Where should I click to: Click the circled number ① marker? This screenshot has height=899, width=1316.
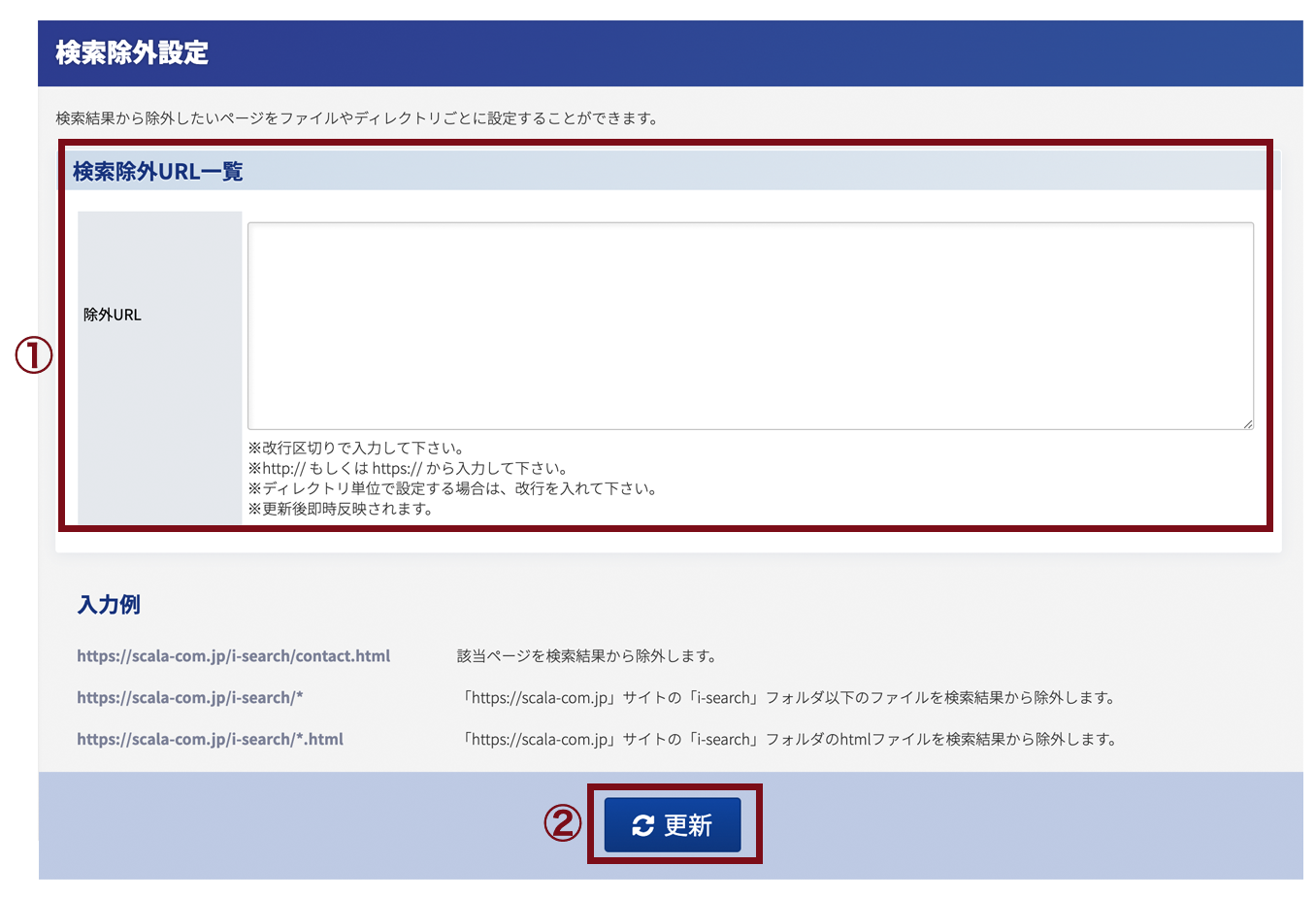tap(34, 355)
